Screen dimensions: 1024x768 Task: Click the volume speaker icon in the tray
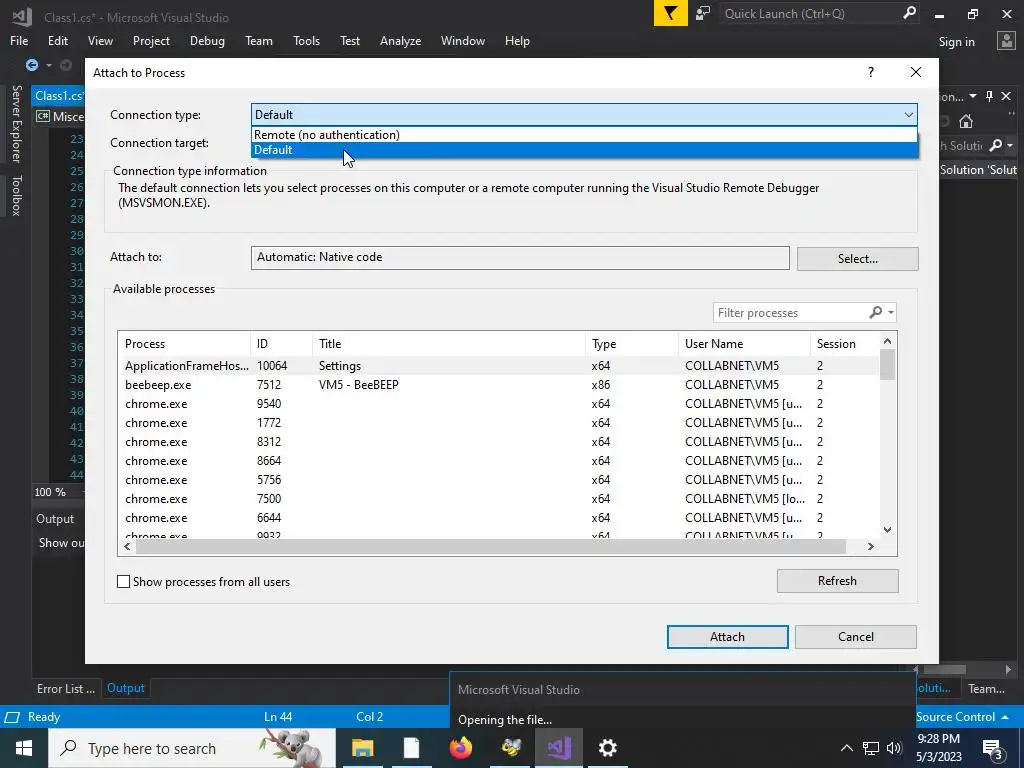894,748
